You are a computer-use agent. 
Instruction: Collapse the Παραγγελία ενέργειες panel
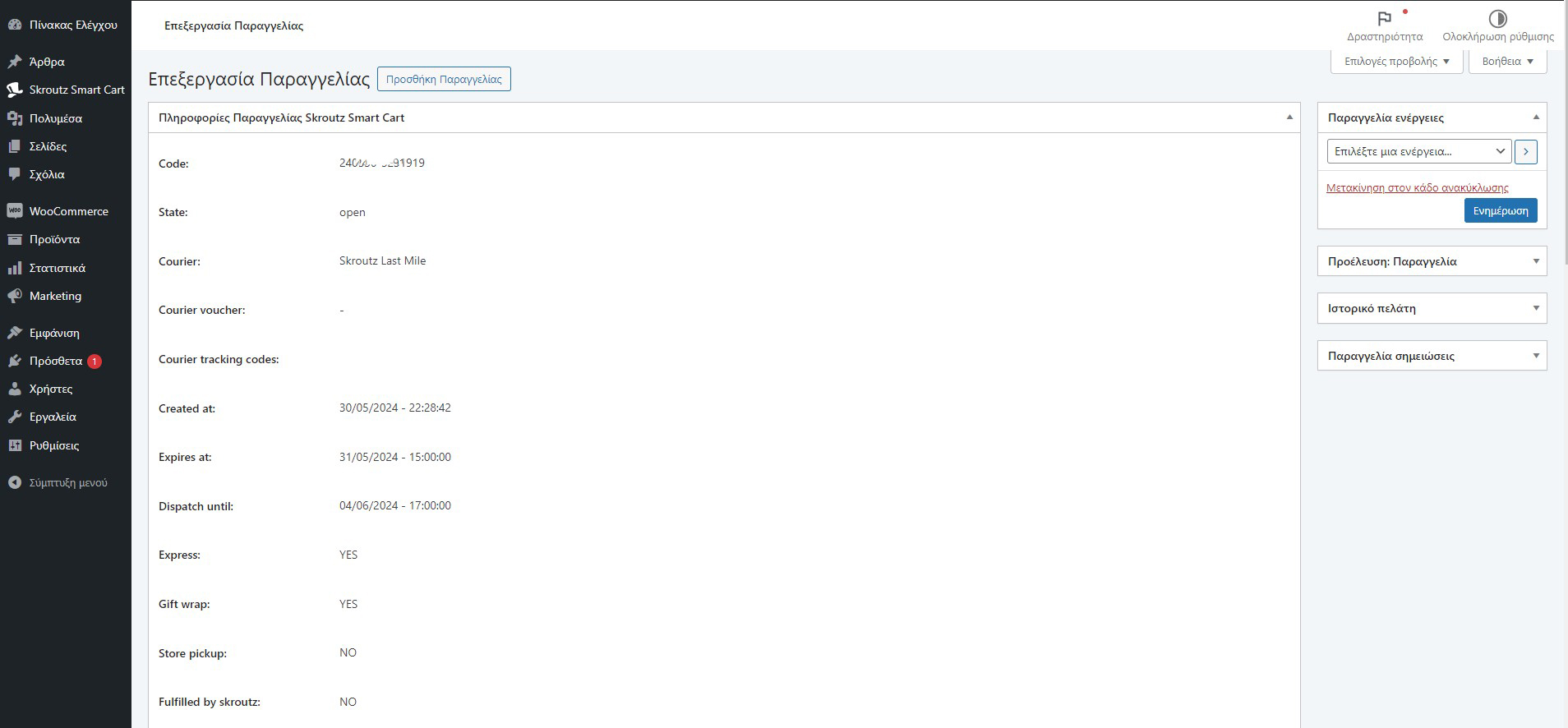pyautogui.click(x=1535, y=117)
